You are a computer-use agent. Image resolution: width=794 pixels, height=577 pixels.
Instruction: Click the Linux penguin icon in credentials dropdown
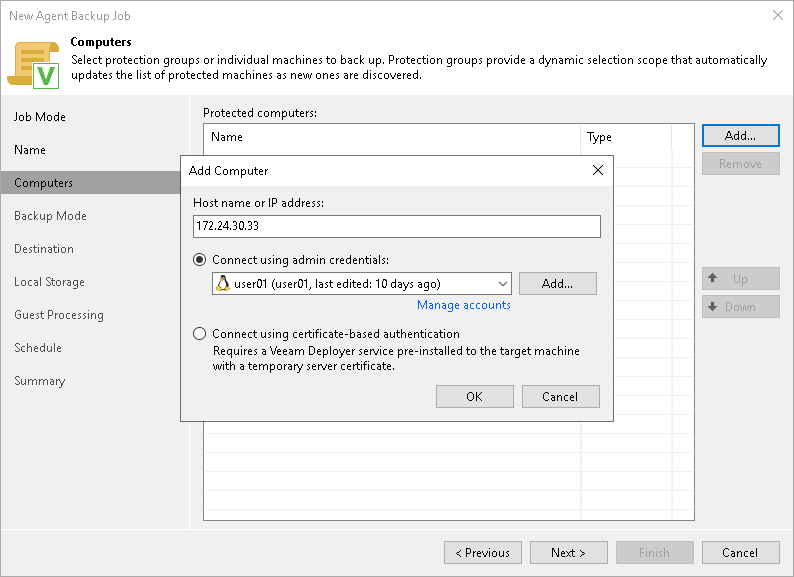(224, 284)
